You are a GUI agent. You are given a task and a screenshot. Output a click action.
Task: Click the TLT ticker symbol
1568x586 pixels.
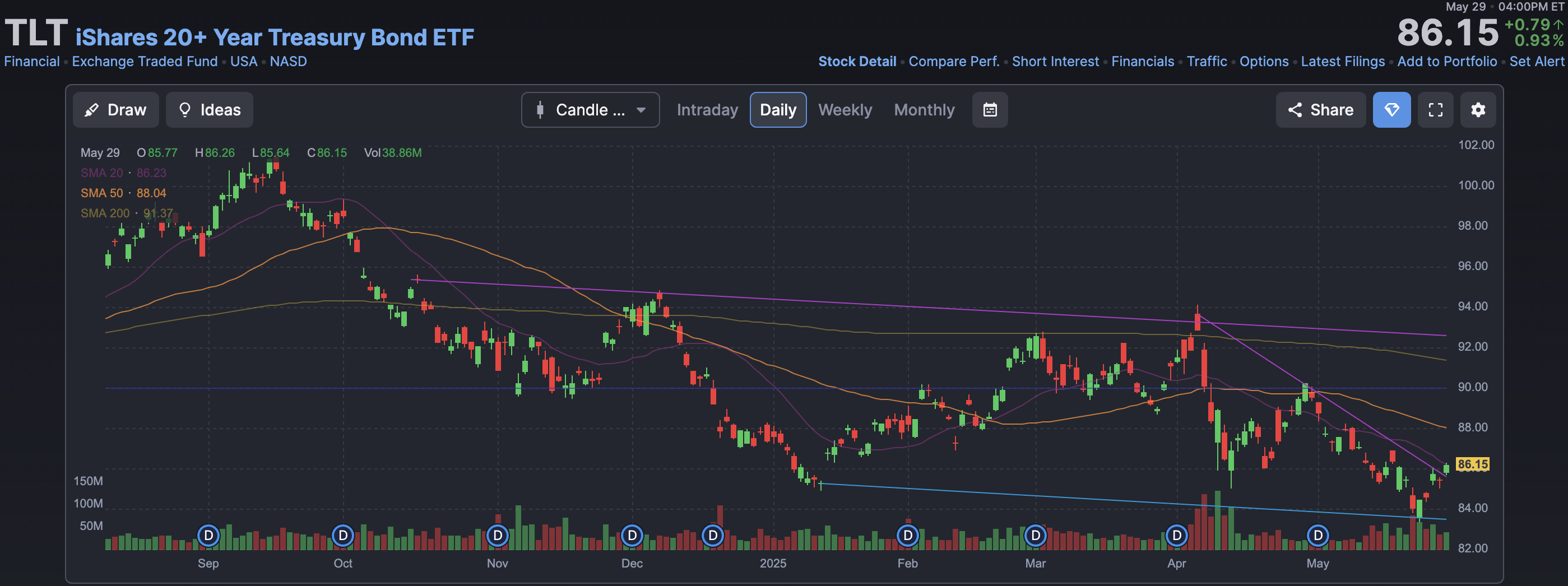(x=36, y=33)
